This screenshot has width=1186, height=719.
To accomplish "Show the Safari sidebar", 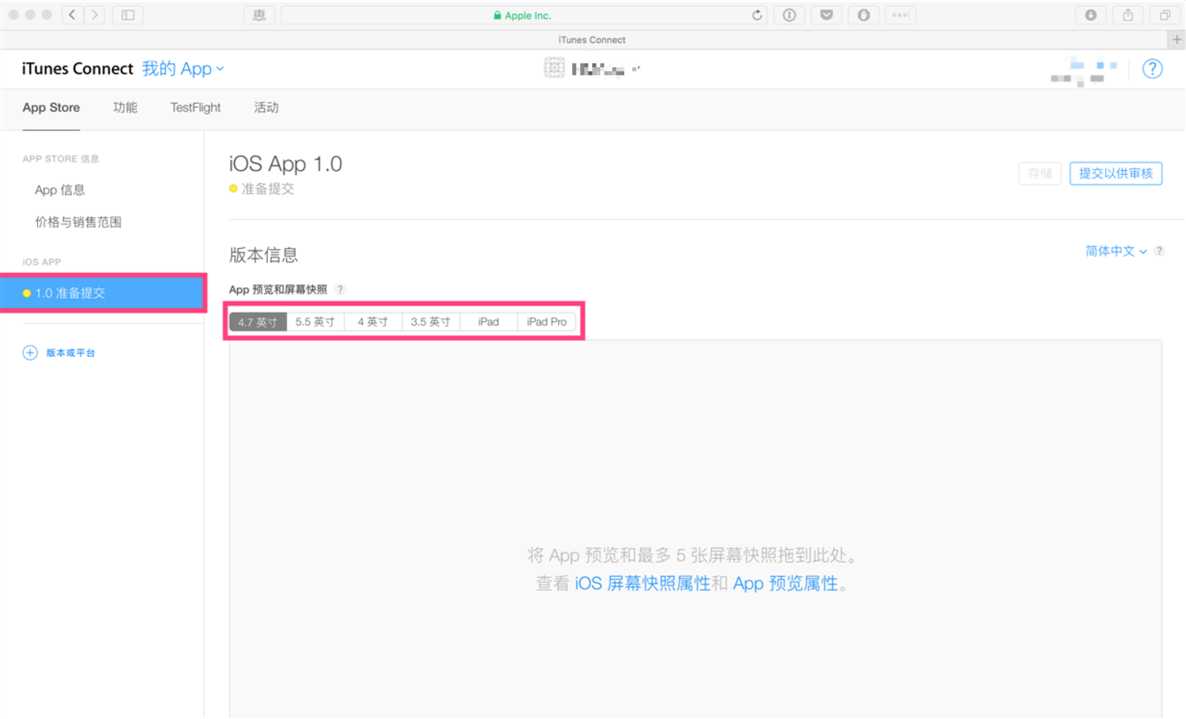I will click(128, 15).
